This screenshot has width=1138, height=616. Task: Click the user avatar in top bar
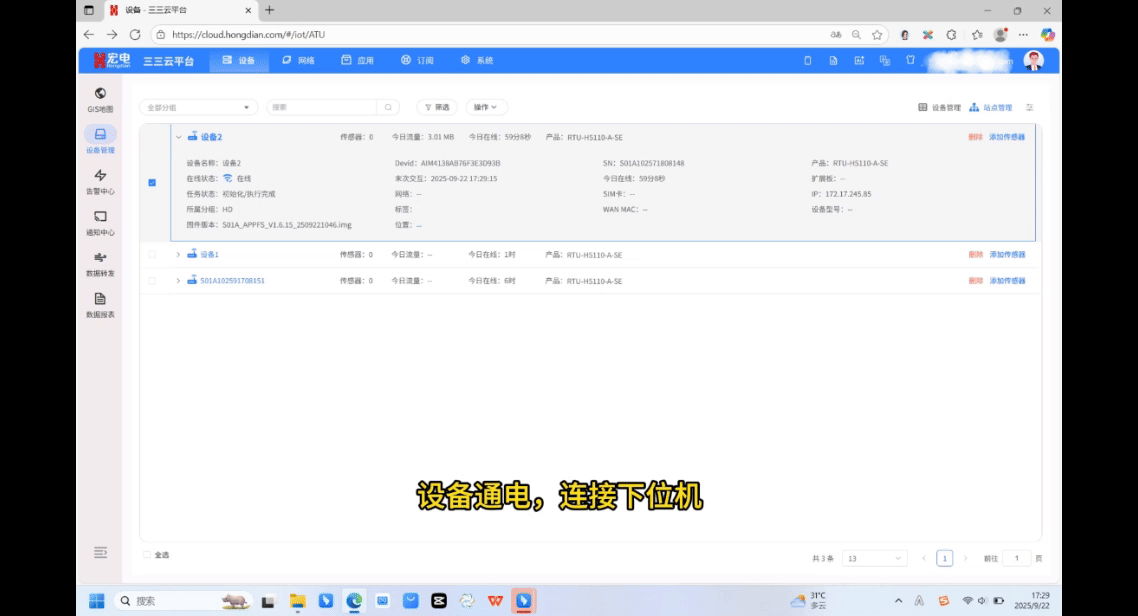pos(1034,60)
